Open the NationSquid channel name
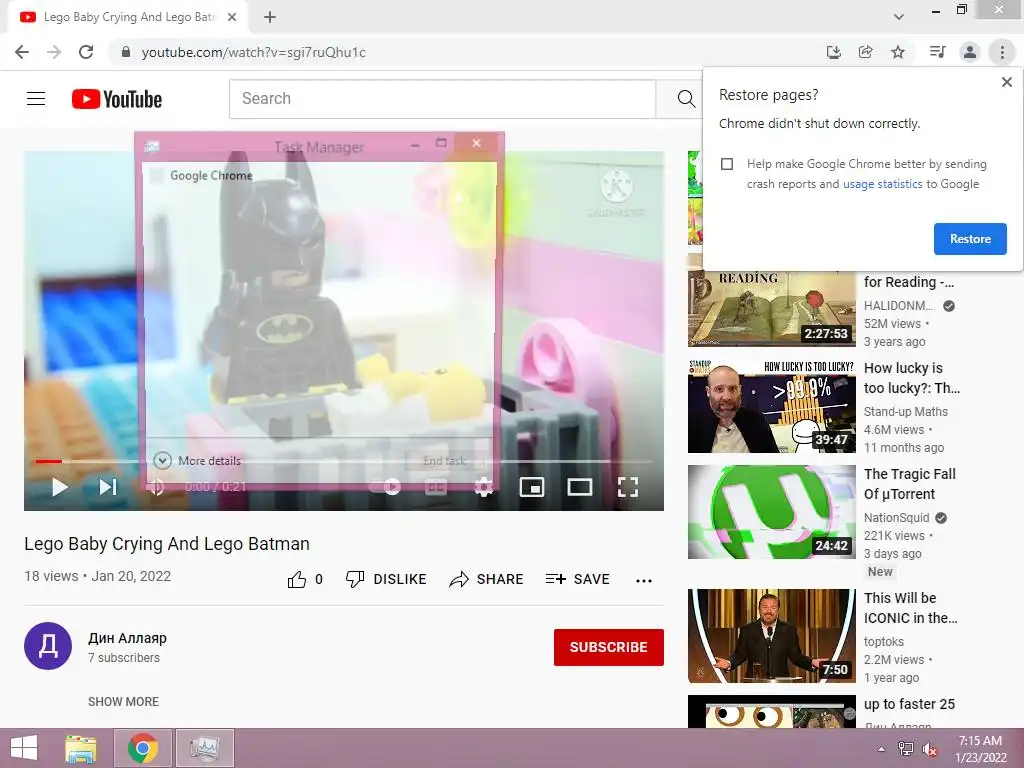The height and width of the screenshot is (768, 1024). click(897, 518)
